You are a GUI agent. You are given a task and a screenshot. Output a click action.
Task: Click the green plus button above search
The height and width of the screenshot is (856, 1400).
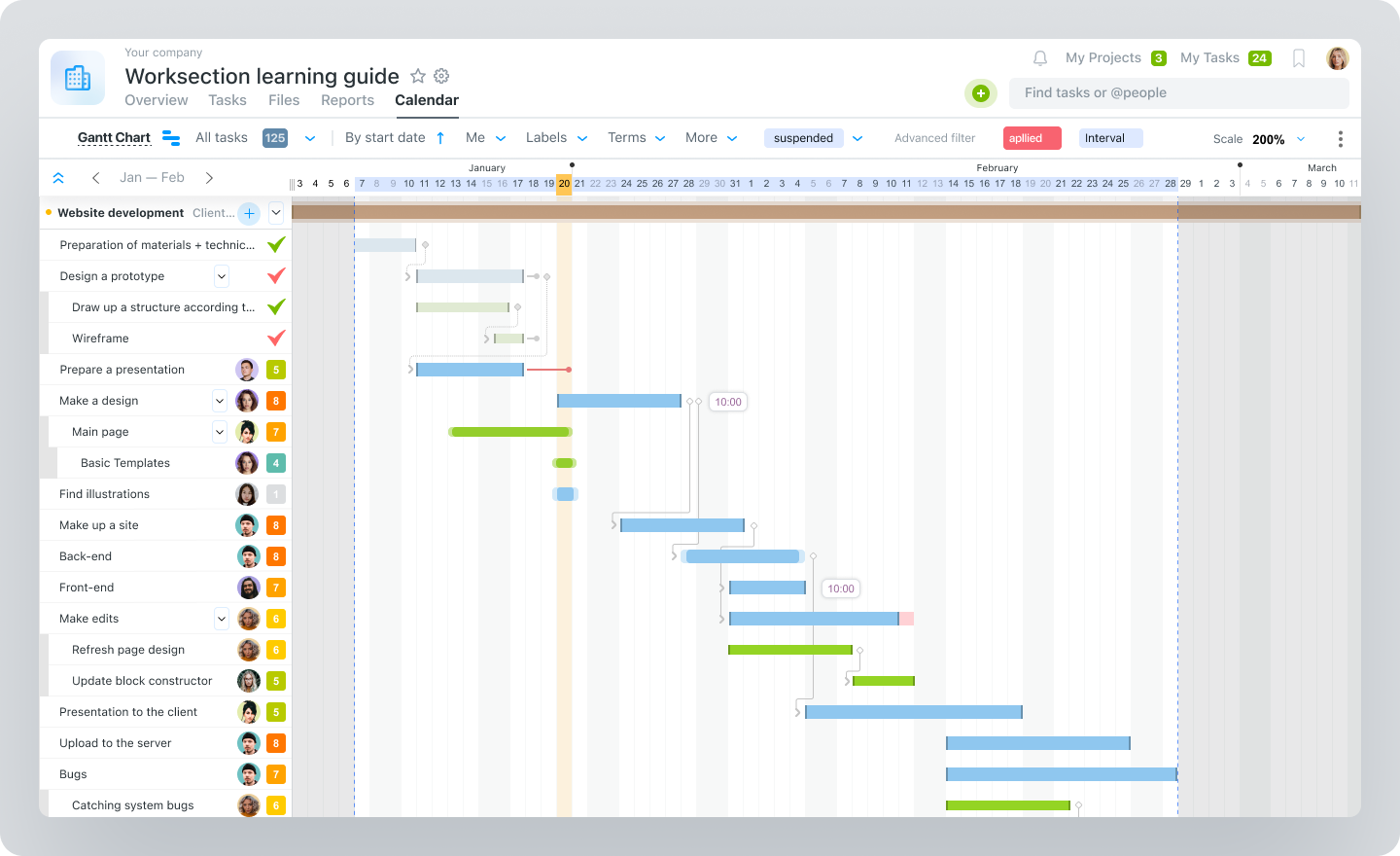click(980, 93)
